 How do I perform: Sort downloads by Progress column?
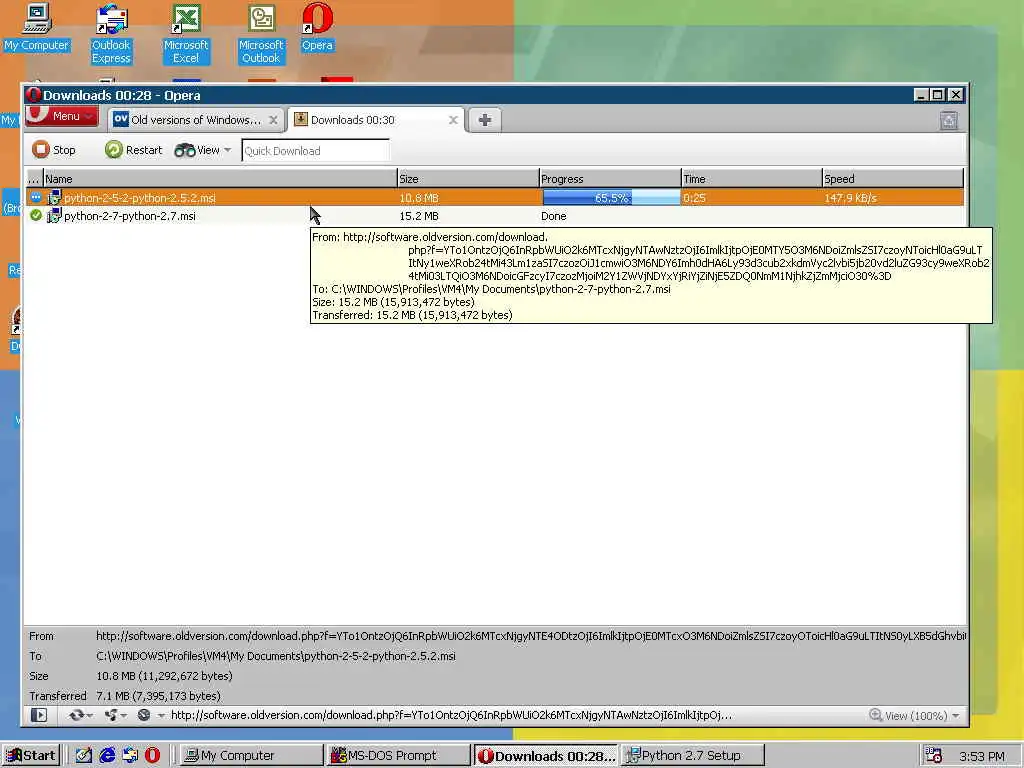coord(610,179)
